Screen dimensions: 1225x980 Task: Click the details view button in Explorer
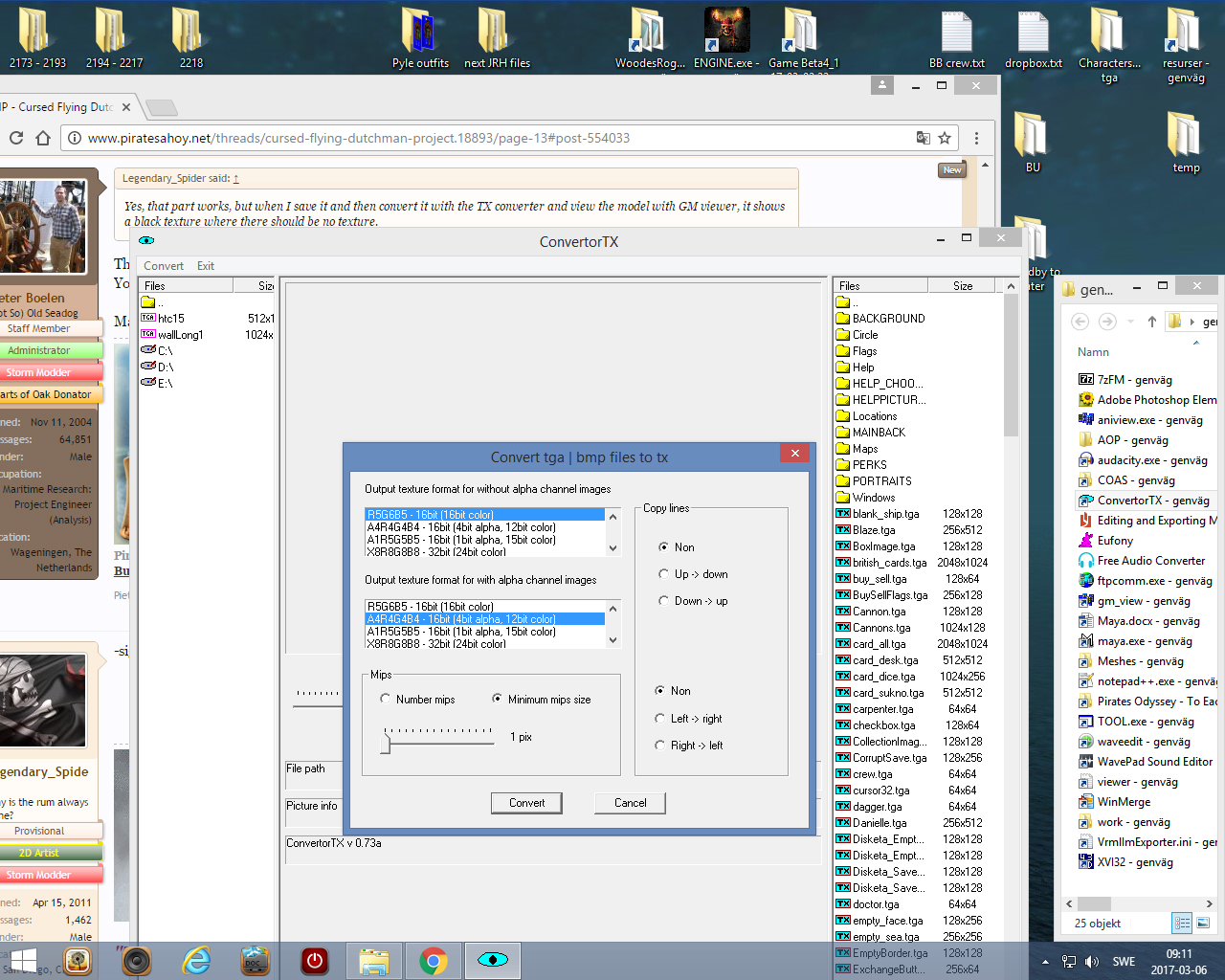(1182, 924)
